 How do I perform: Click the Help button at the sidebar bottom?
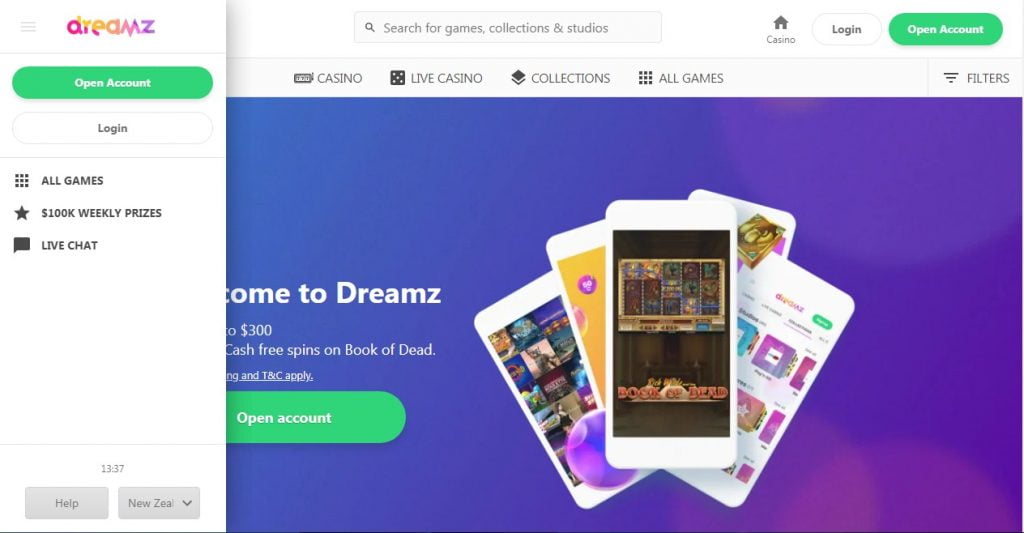67,503
